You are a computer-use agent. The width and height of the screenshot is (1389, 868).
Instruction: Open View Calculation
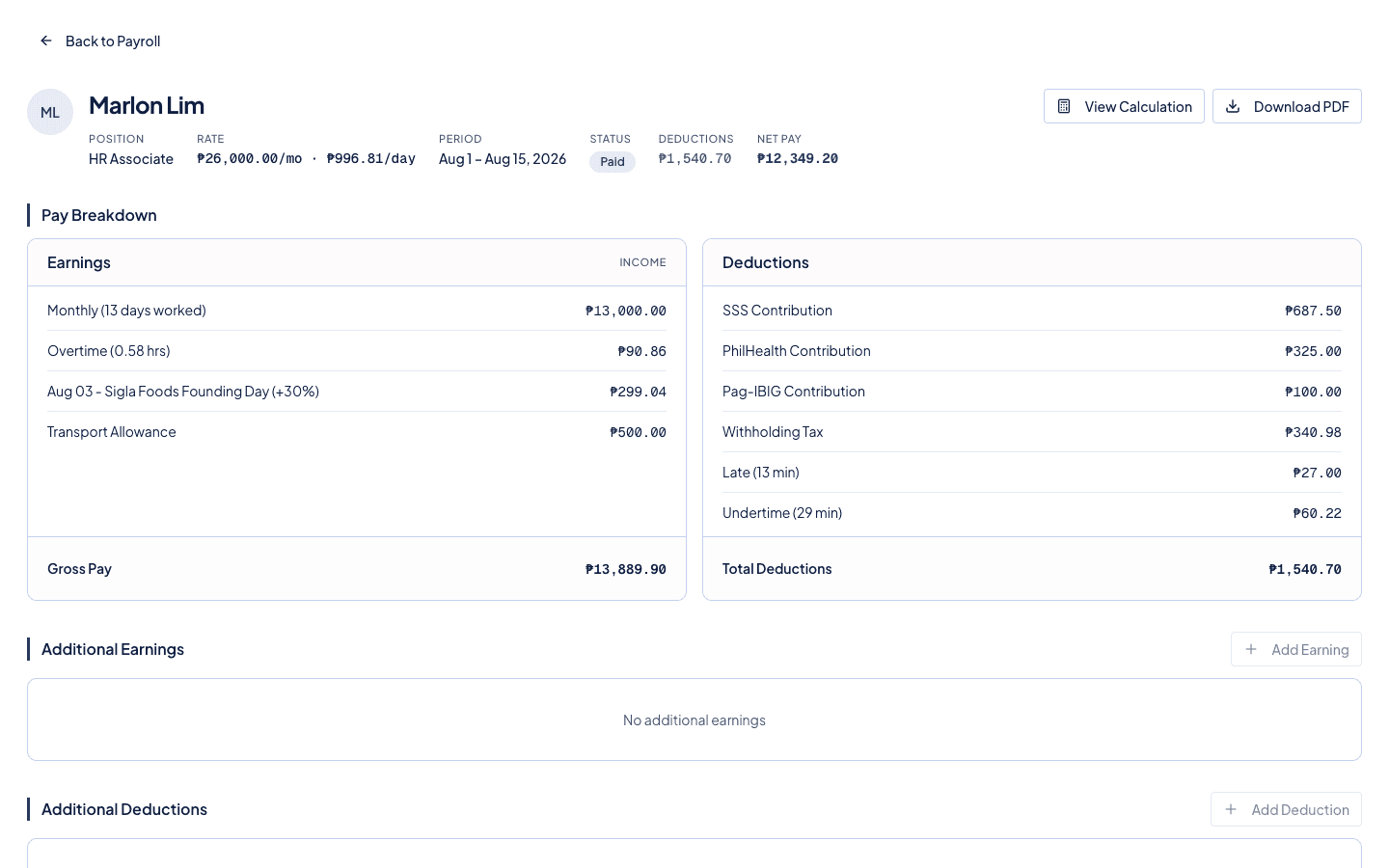pyautogui.click(x=1124, y=106)
